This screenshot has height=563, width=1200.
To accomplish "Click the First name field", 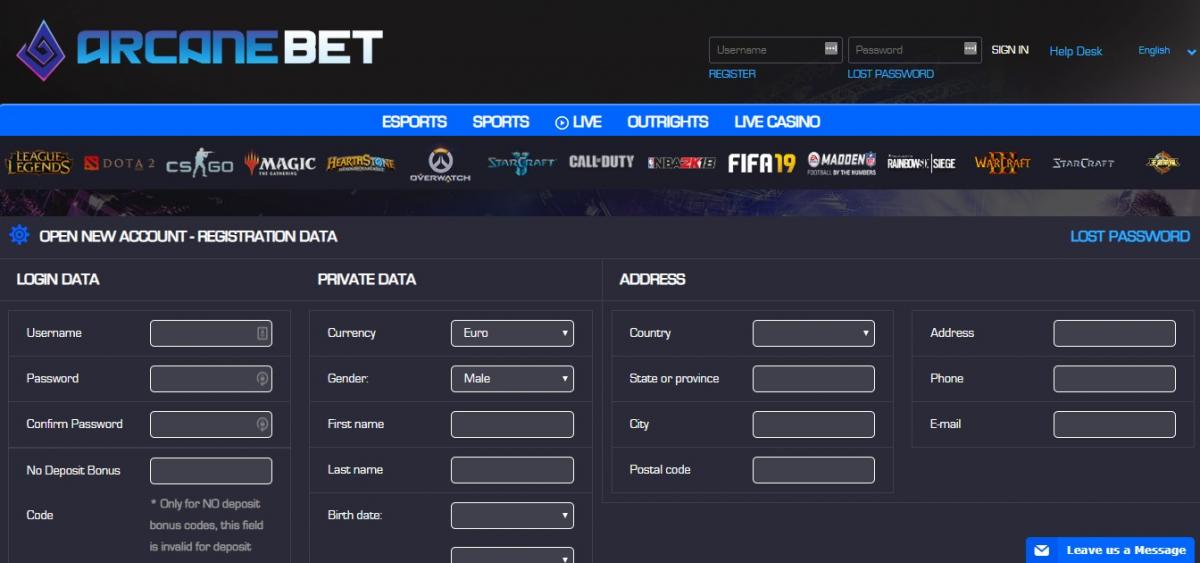I will pyautogui.click(x=512, y=424).
